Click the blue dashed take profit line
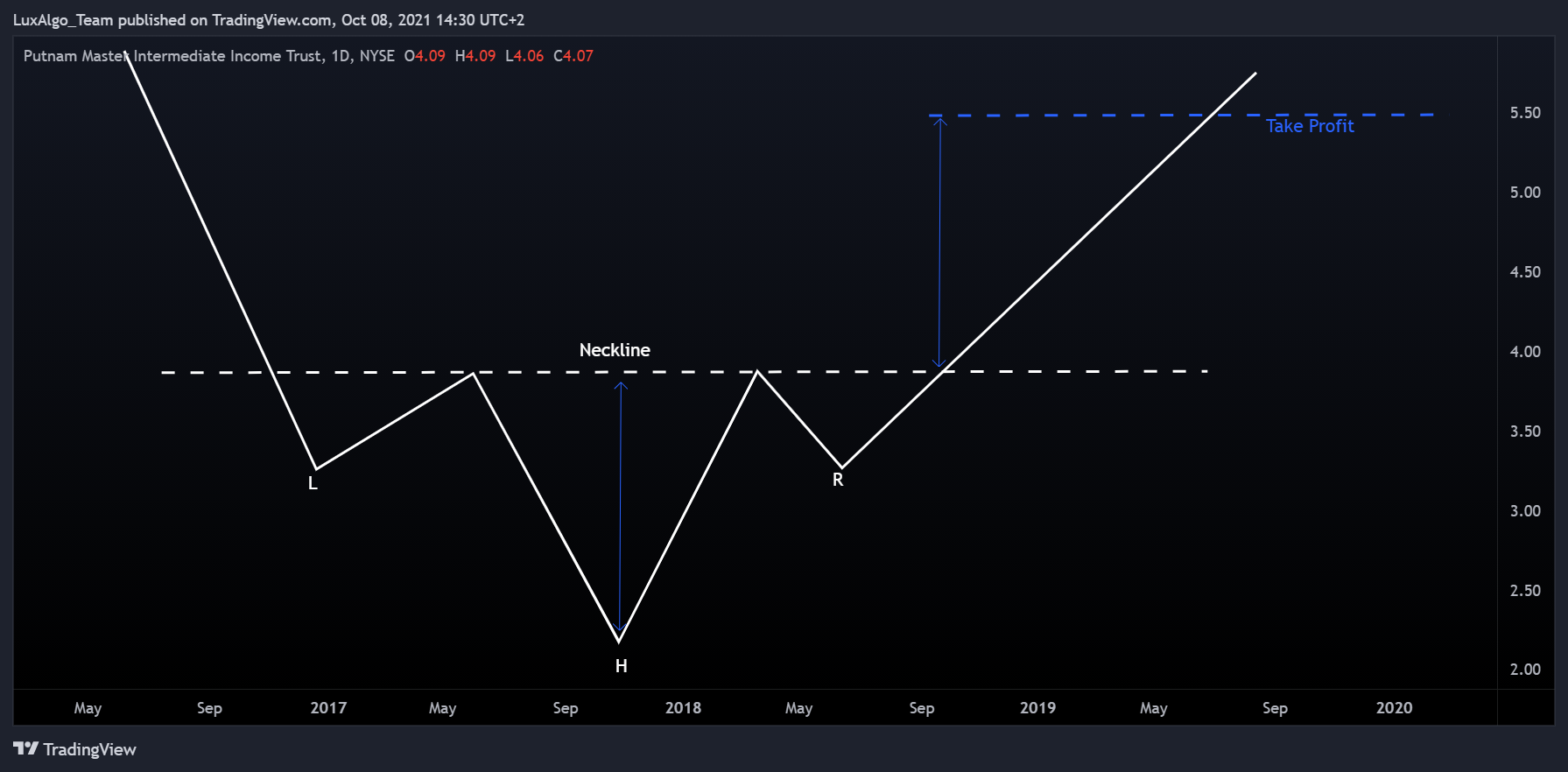Image resolution: width=1568 pixels, height=772 pixels. (x=1181, y=115)
